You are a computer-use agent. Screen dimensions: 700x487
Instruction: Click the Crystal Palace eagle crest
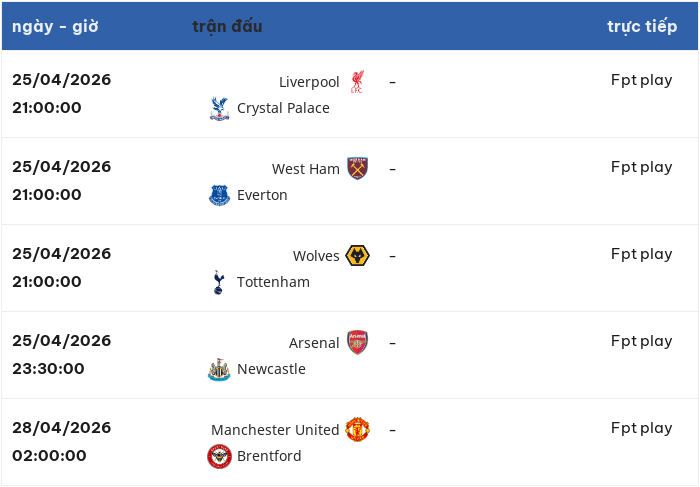[219, 108]
